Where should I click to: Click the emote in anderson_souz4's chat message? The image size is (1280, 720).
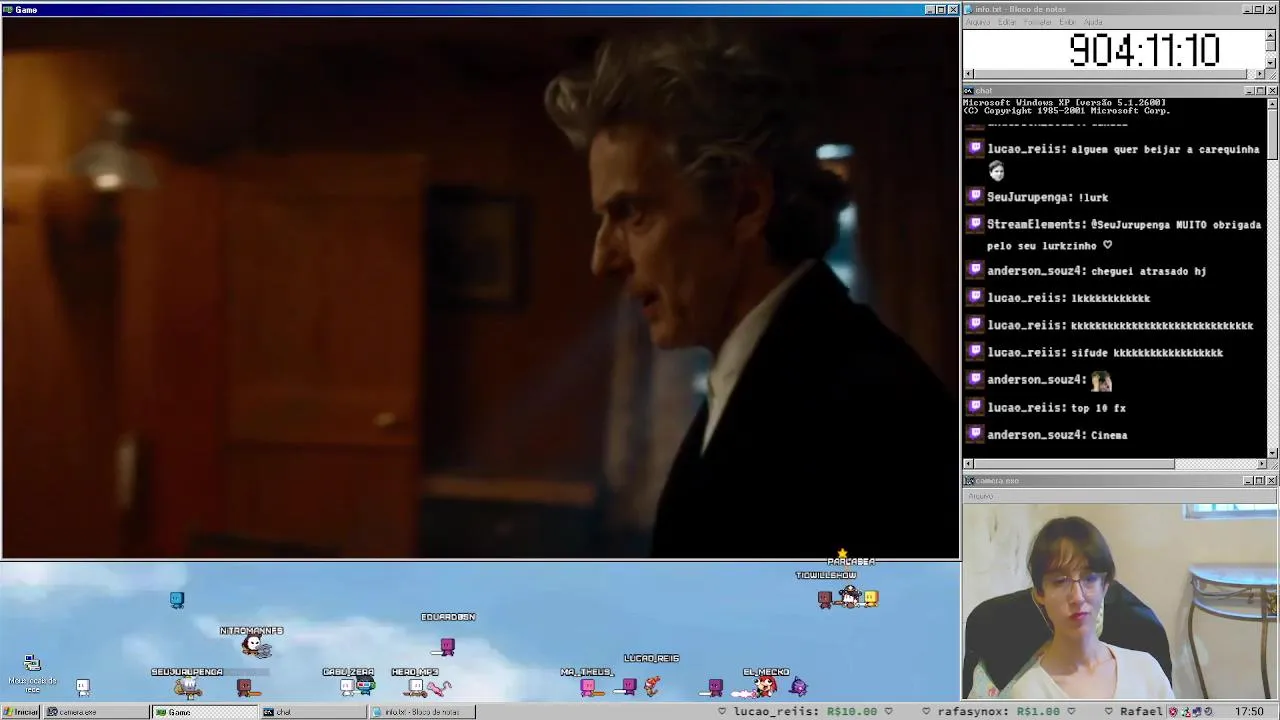pos(1101,380)
